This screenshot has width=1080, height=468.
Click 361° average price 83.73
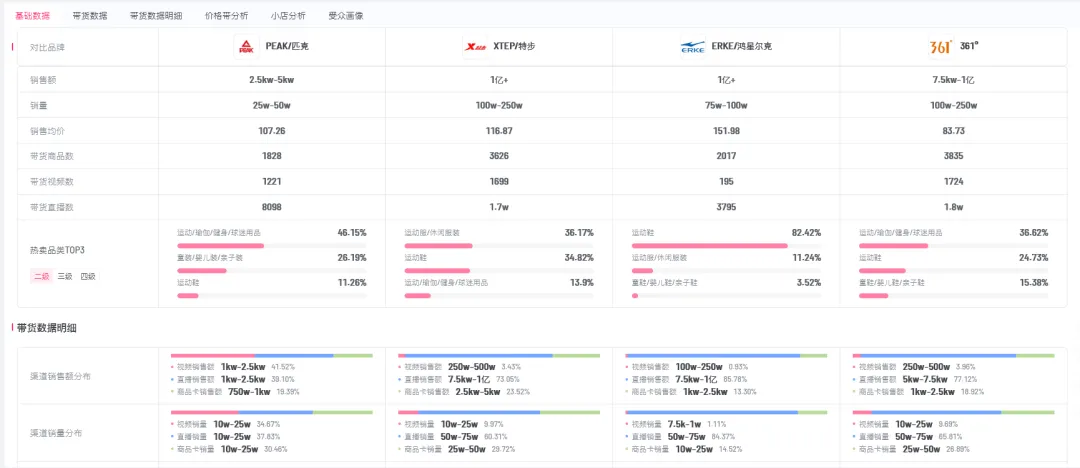[x=953, y=131]
